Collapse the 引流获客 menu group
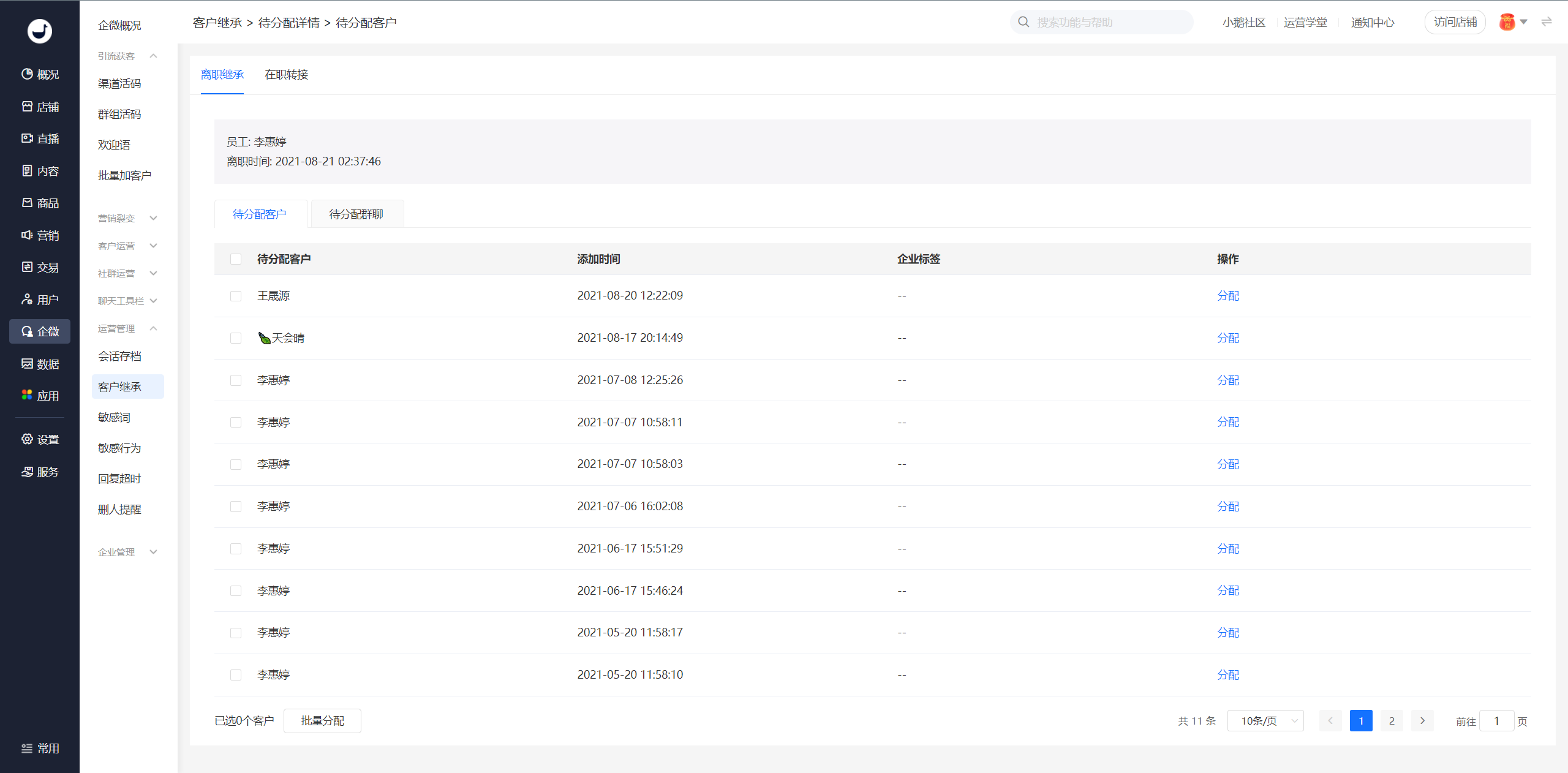Image resolution: width=1568 pixels, height=773 pixels. point(127,56)
